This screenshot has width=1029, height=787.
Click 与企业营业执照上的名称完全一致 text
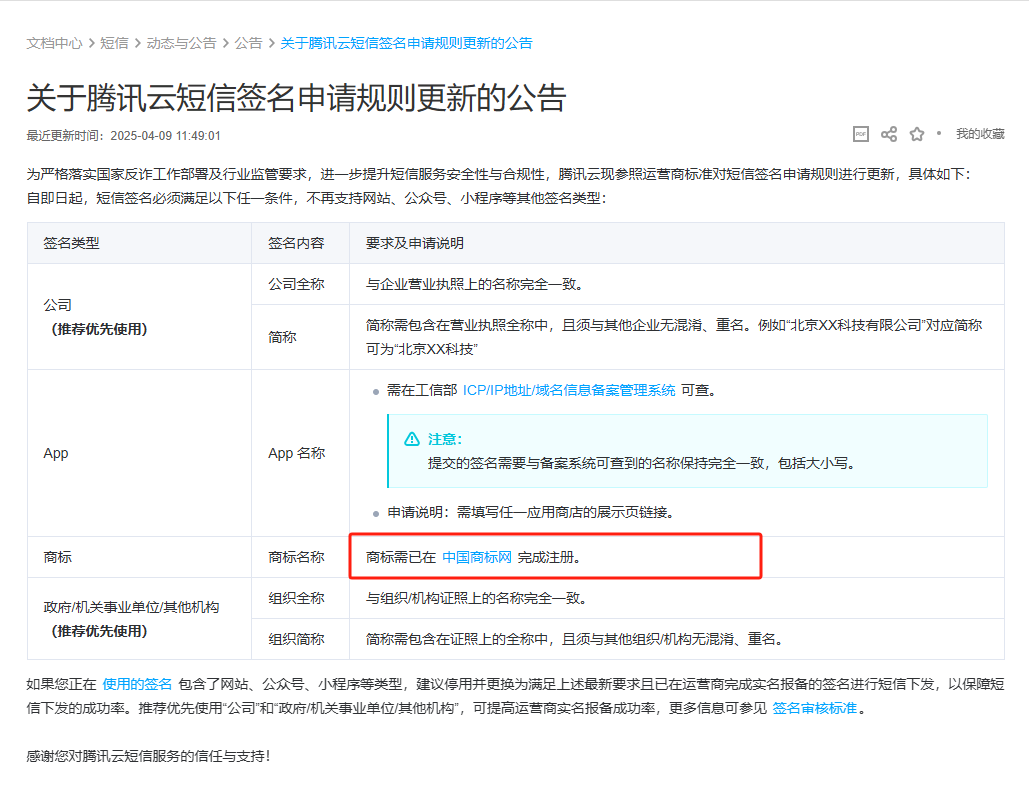474,284
